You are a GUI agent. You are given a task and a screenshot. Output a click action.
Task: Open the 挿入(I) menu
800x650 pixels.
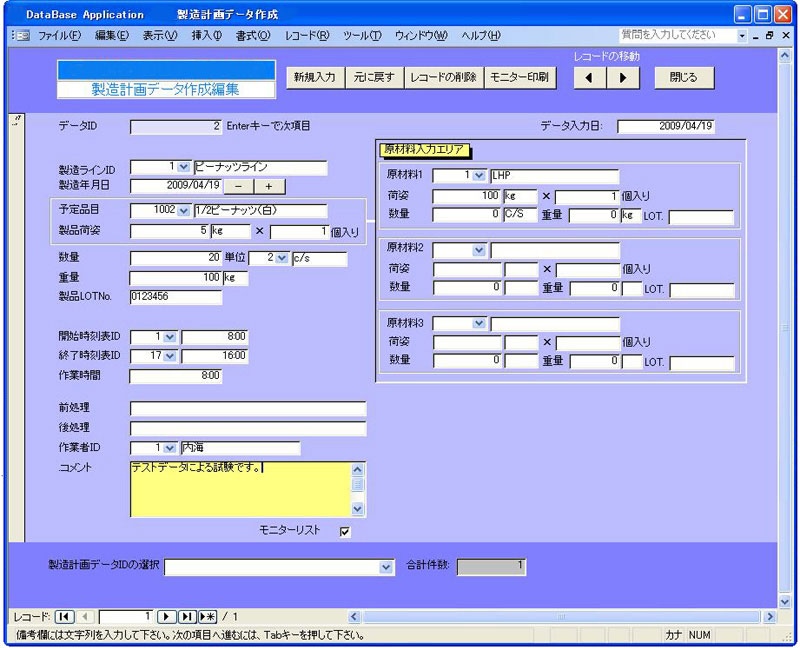[207, 36]
